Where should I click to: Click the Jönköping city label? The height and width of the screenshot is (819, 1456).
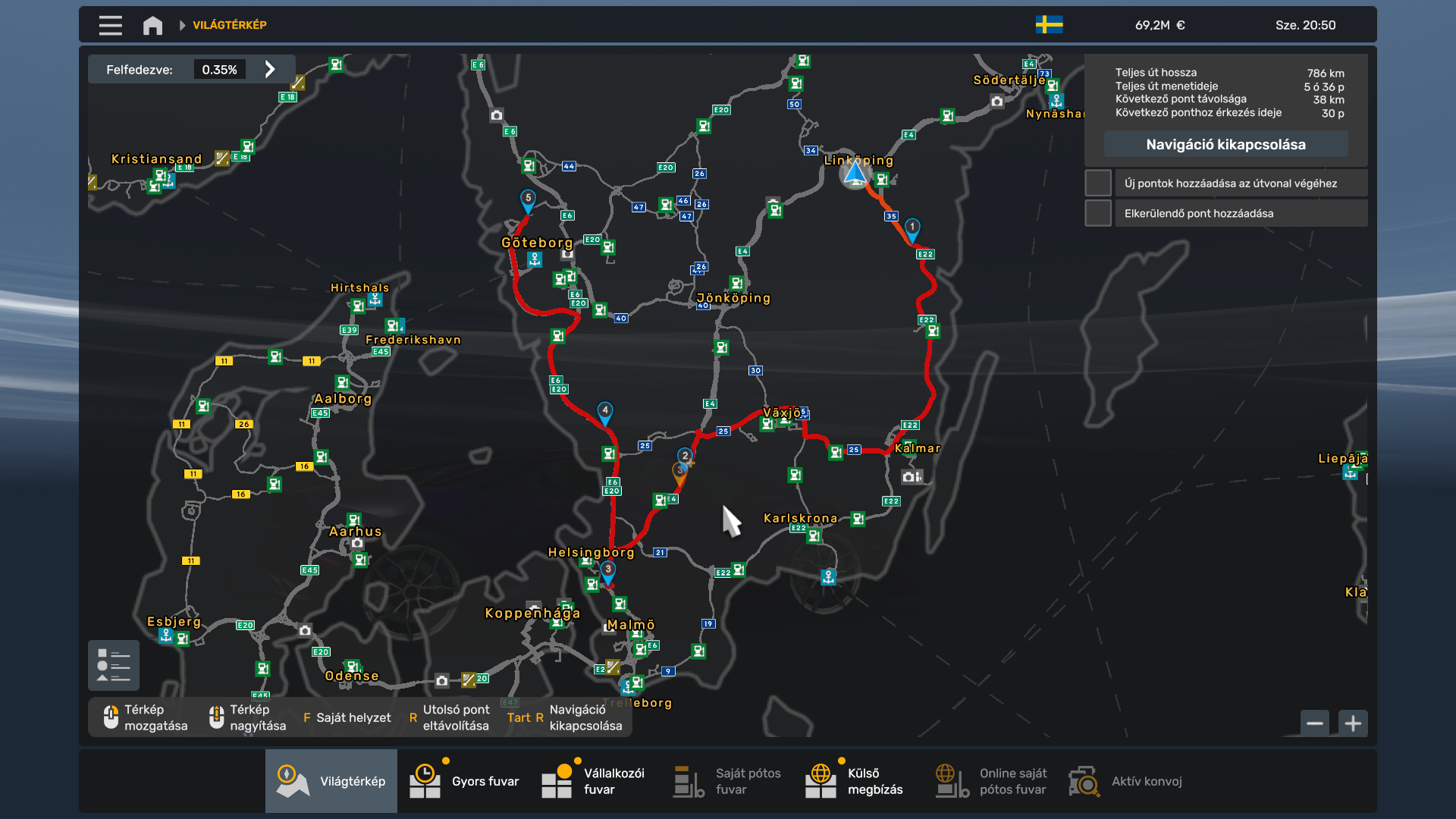(733, 298)
